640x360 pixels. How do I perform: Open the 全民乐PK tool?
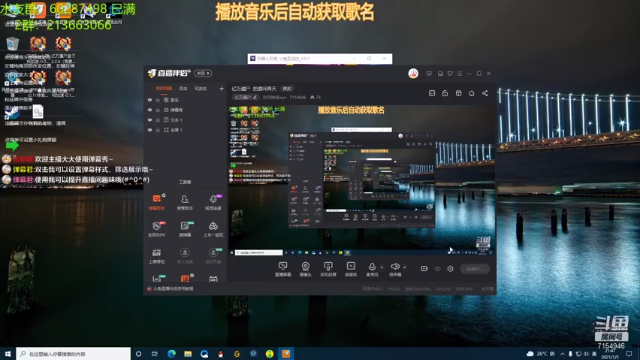[156, 229]
